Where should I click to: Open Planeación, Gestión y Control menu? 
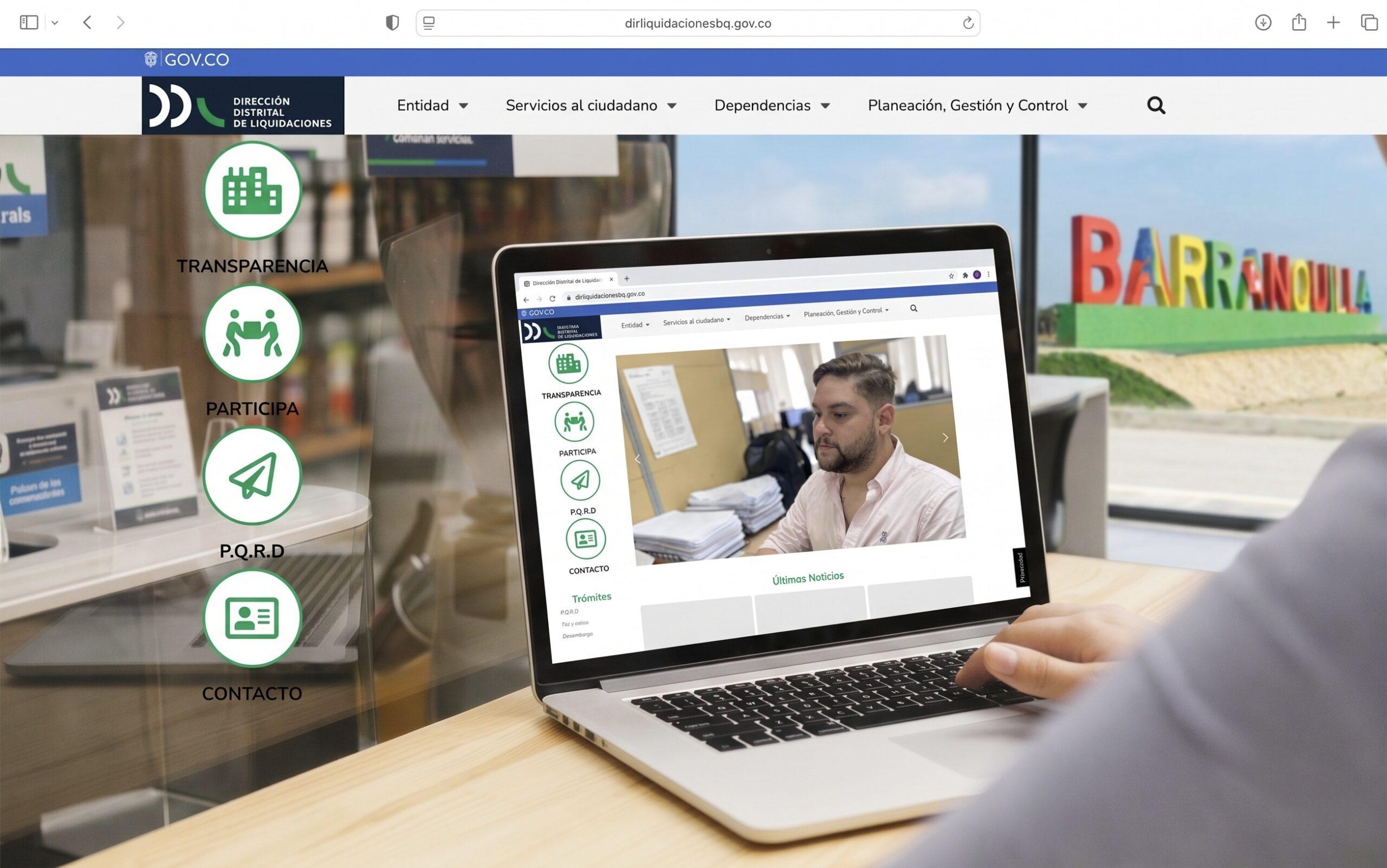pos(977,106)
